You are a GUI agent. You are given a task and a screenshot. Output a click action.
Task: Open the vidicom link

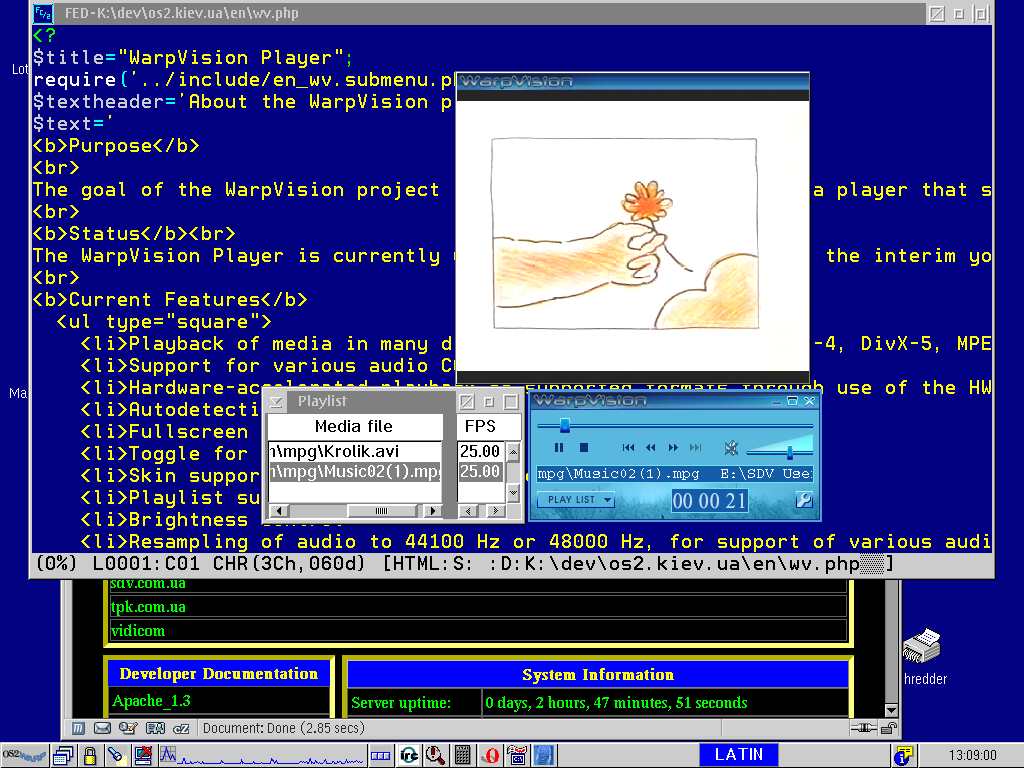pos(138,631)
